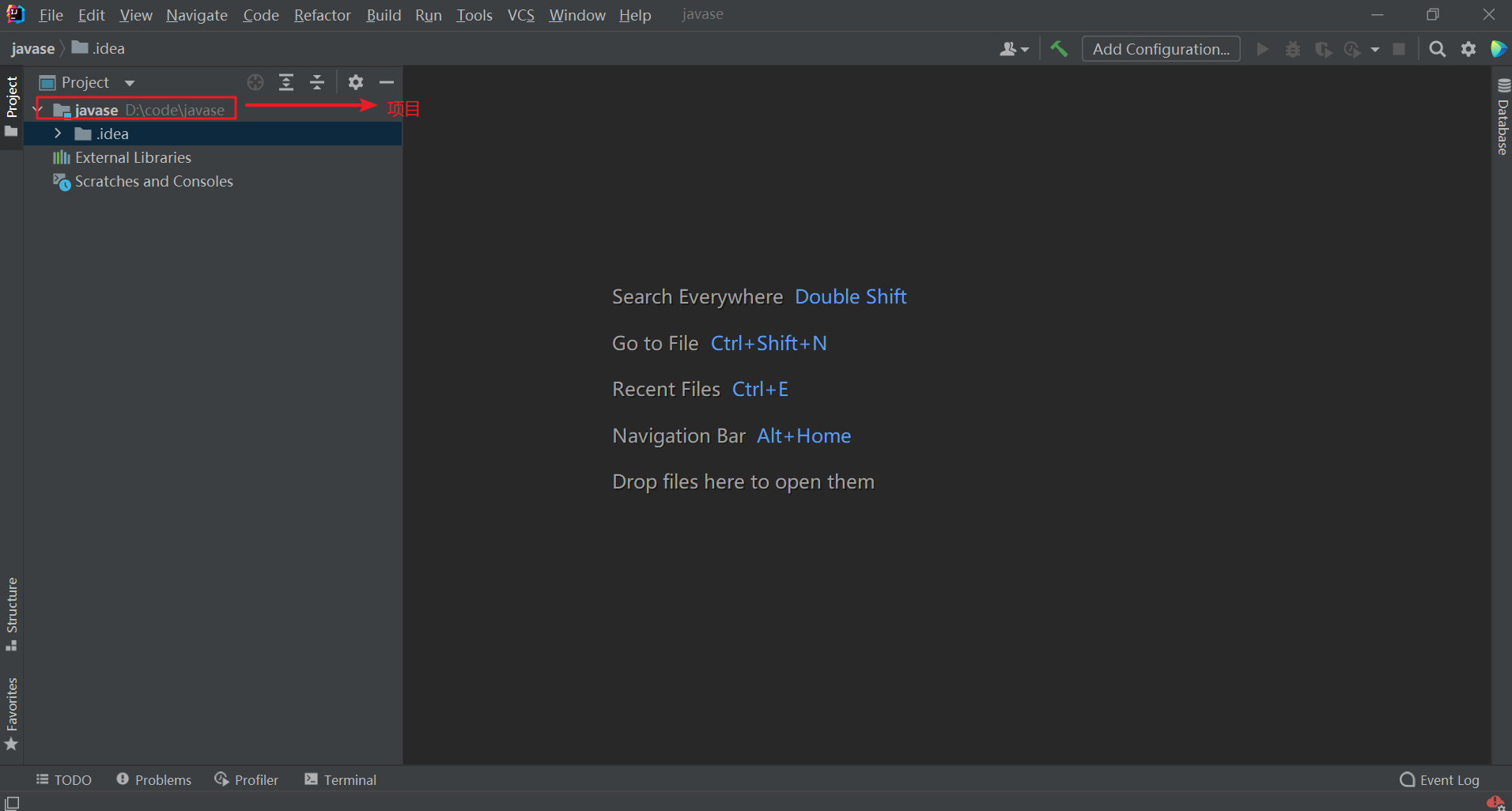Toggle the Database tool window

[1503, 119]
